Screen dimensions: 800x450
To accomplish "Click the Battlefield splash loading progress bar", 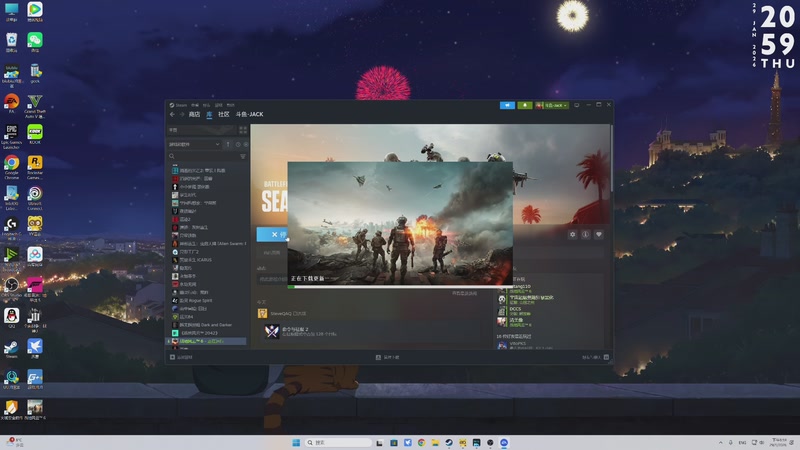I will pos(400,287).
